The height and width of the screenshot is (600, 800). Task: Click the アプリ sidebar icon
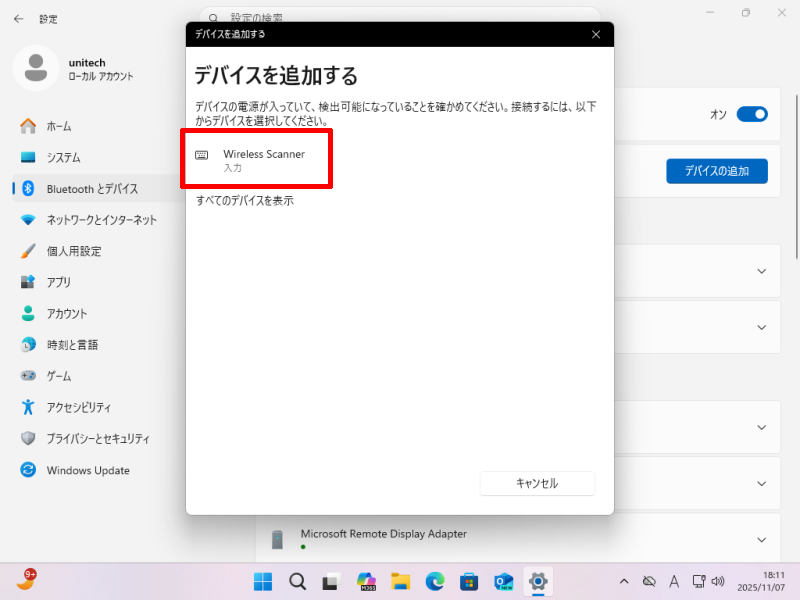28,282
